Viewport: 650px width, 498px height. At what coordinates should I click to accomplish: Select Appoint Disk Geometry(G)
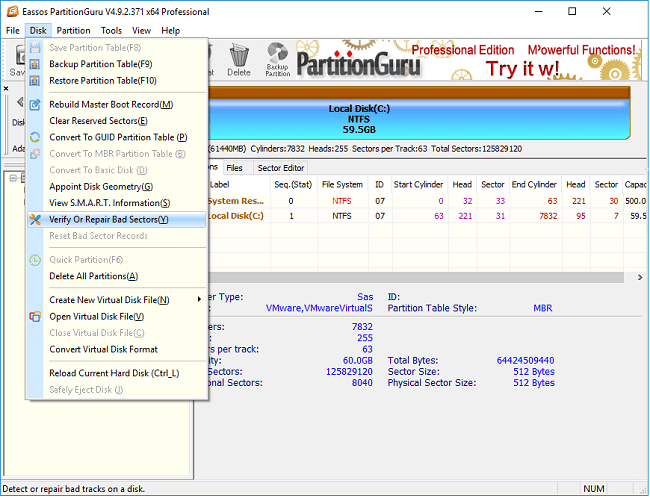click(117, 187)
